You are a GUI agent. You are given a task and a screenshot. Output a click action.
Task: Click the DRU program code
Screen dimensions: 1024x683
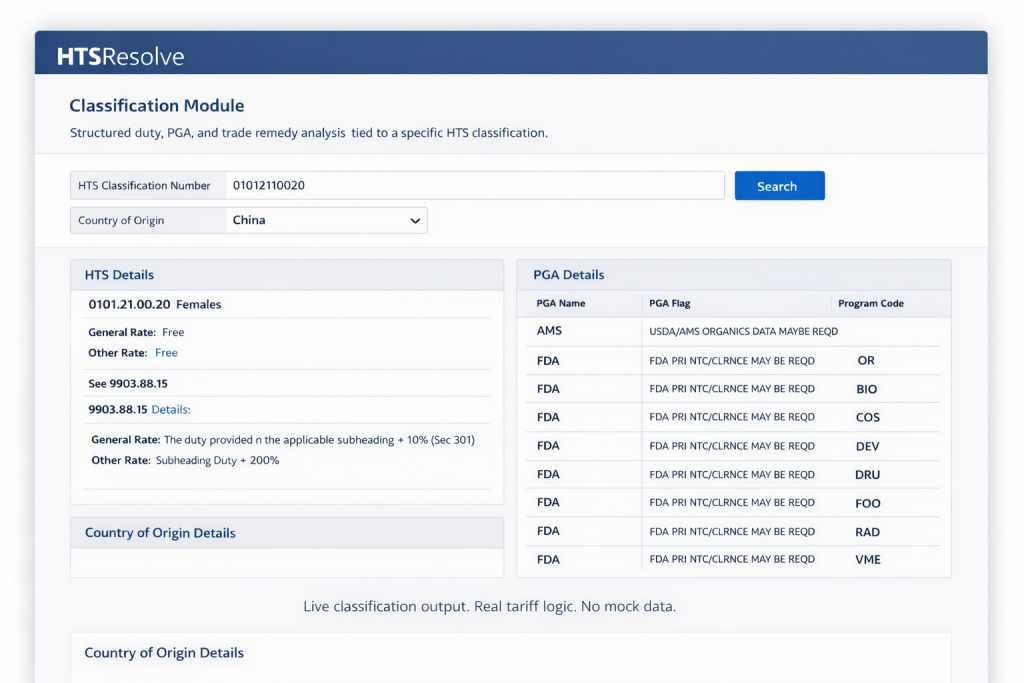coord(867,475)
